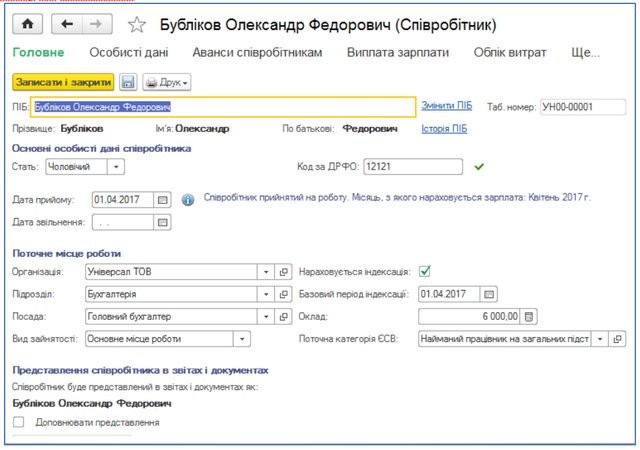The width and height of the screenshot is (640, 450).
Task: Add this page to favorites star
Action: pos(138,23)
